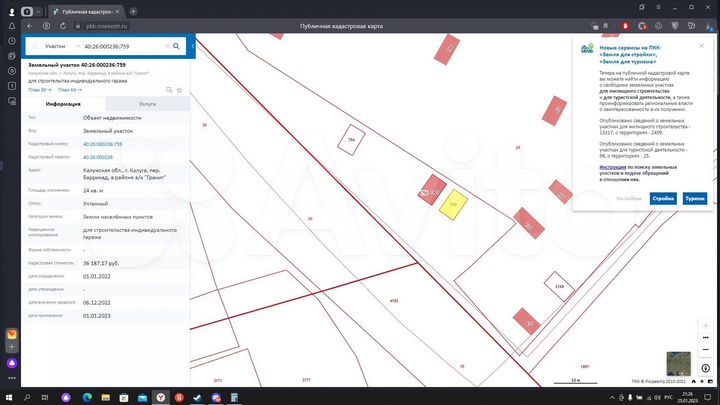Open the extensions puzzle icon in toolbar
The width and height of the screenshot is (720, 405).
(x=692, y=26)
